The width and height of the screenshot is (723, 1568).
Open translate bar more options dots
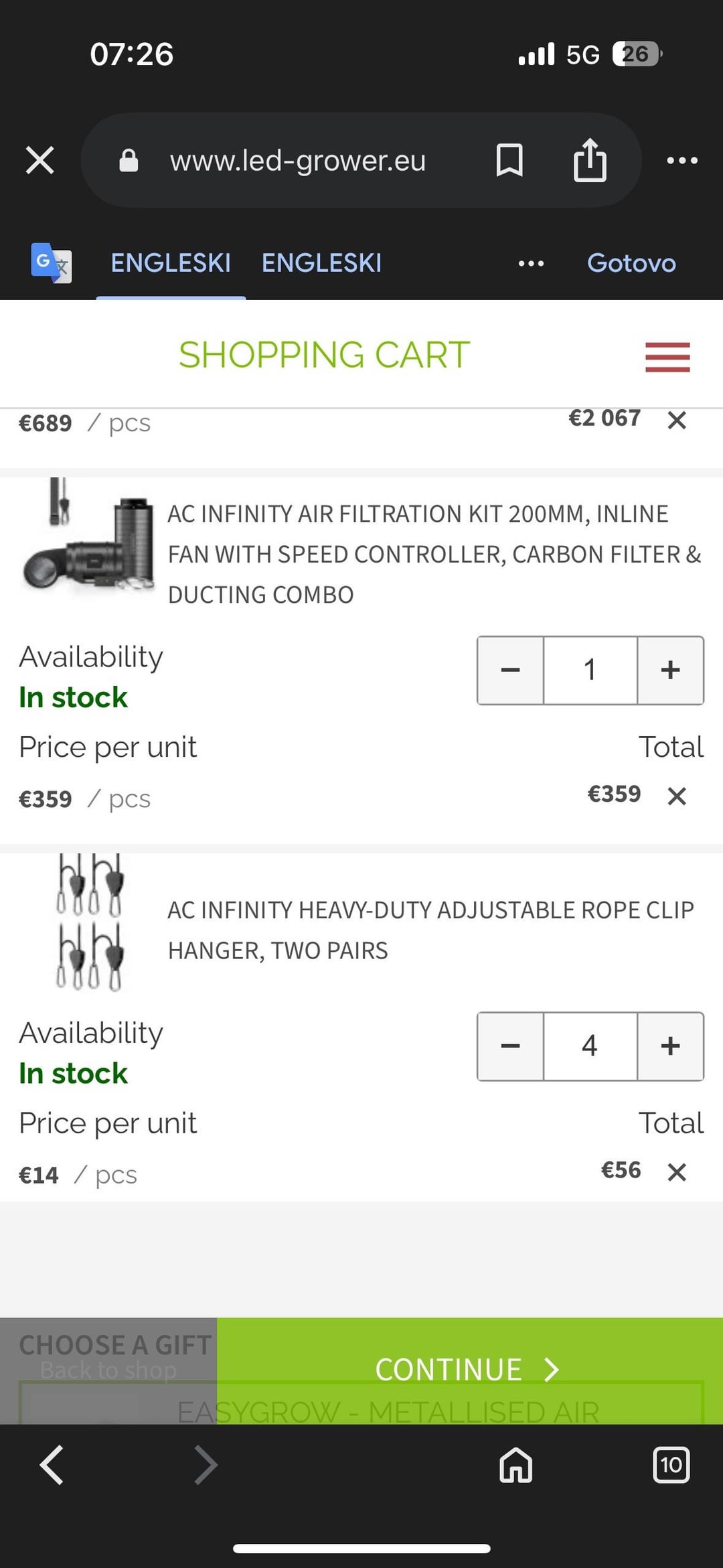click(x=531, y=263)
